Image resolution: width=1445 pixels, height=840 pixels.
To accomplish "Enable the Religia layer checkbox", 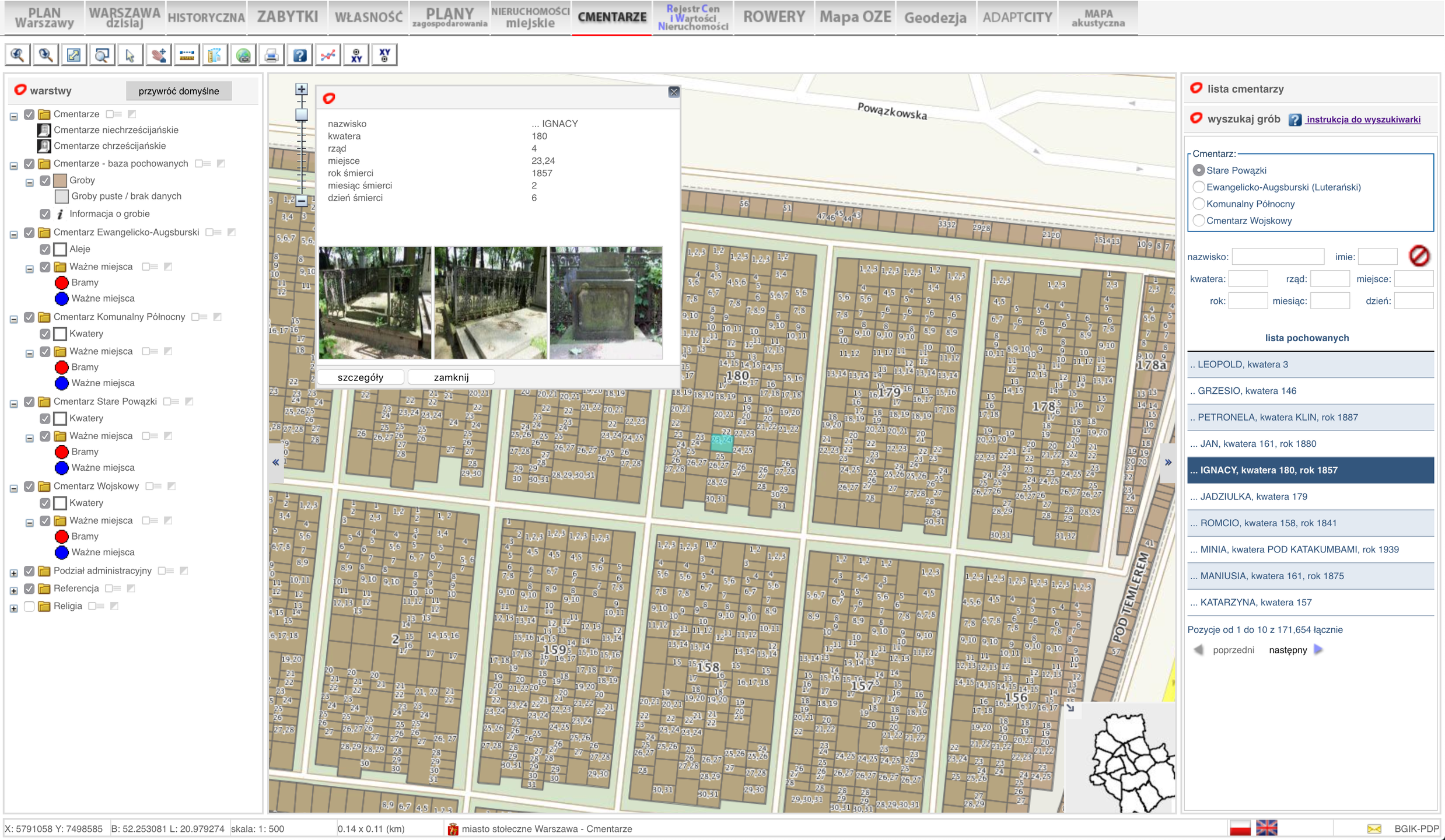I will pyautogui.click(x=29, y=606).
